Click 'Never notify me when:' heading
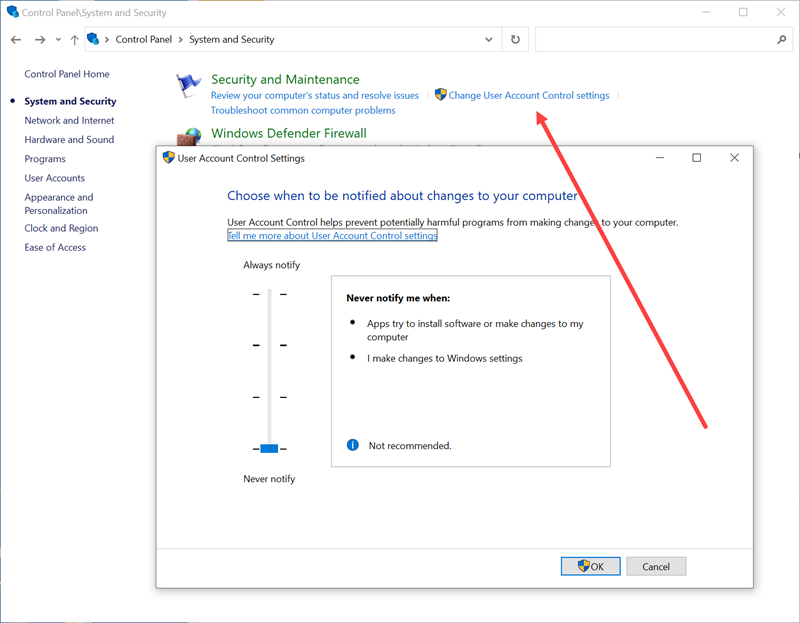The width and height of the screenshot is (800, 623). click(x=398, y=298)
